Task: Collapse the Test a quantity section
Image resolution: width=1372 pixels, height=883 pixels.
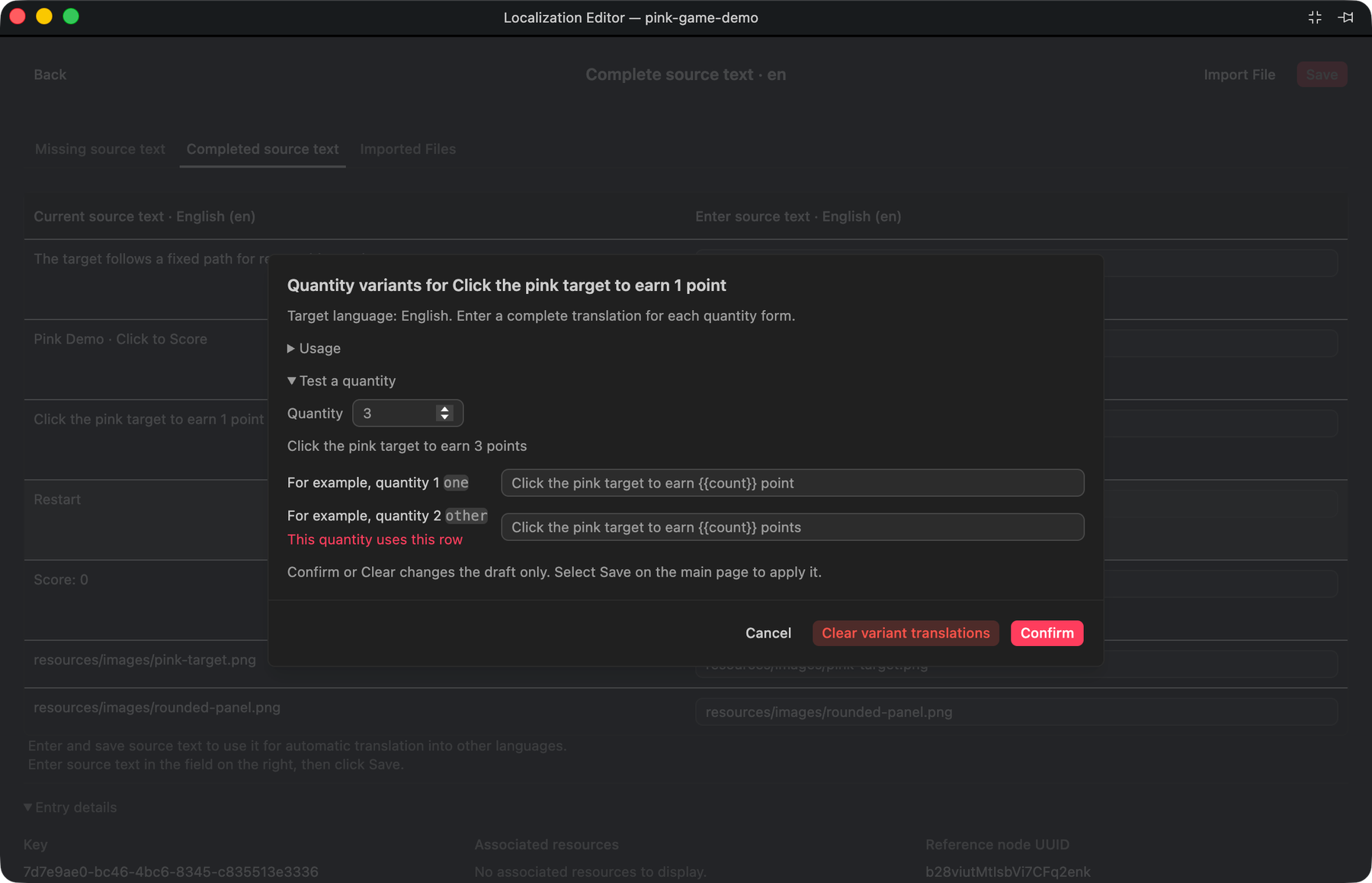Action: pos(291,381)
